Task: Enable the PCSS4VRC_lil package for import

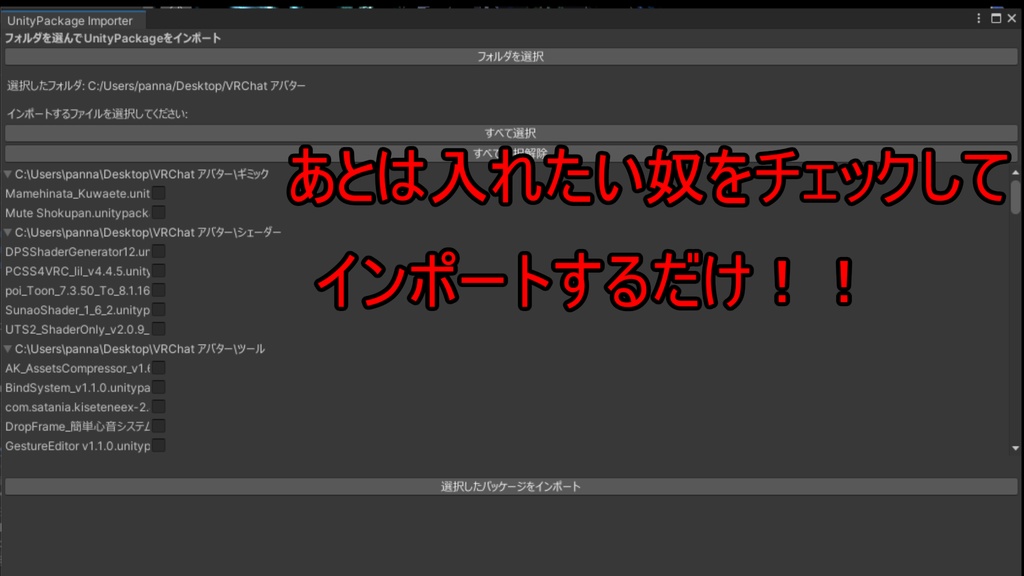Action: point(160,271)
